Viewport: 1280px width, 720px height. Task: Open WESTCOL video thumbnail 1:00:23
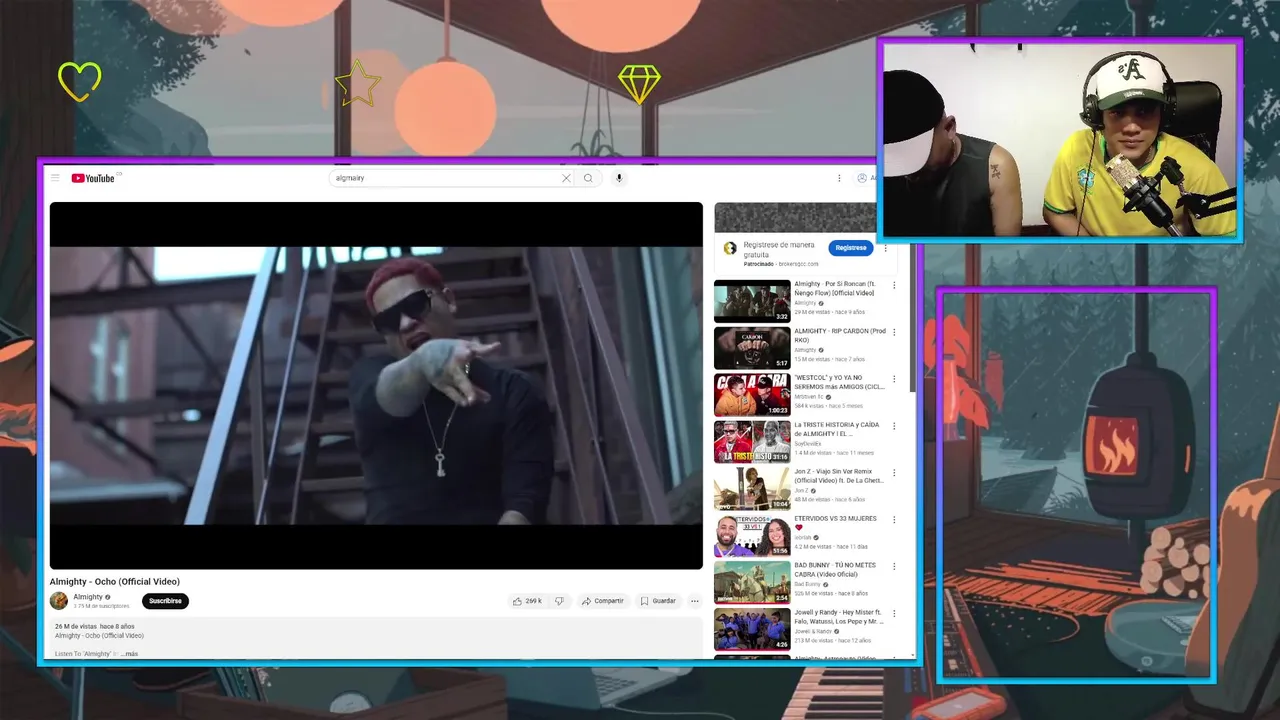coord(752,395)
